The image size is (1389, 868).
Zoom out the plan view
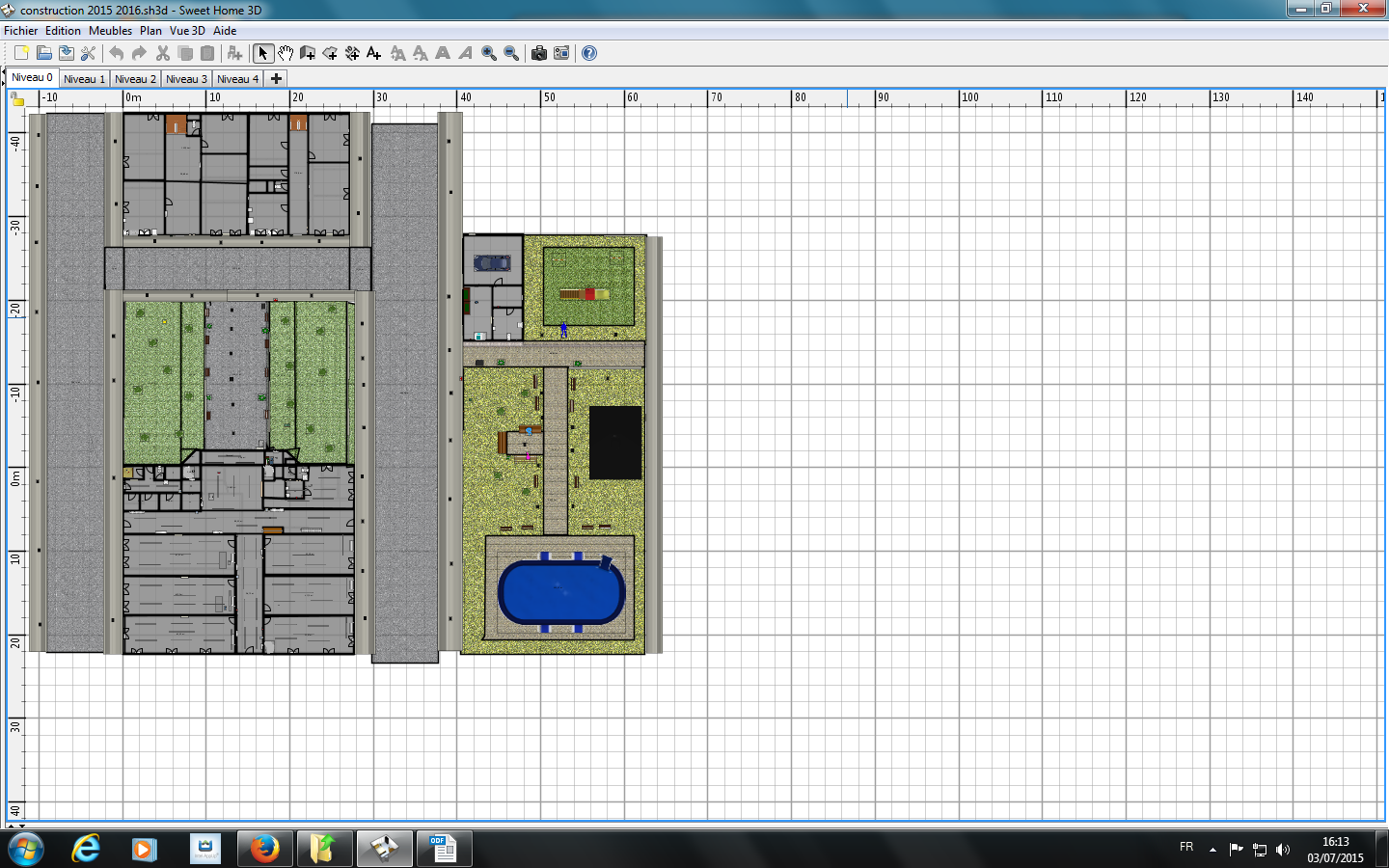coord(511,53)
